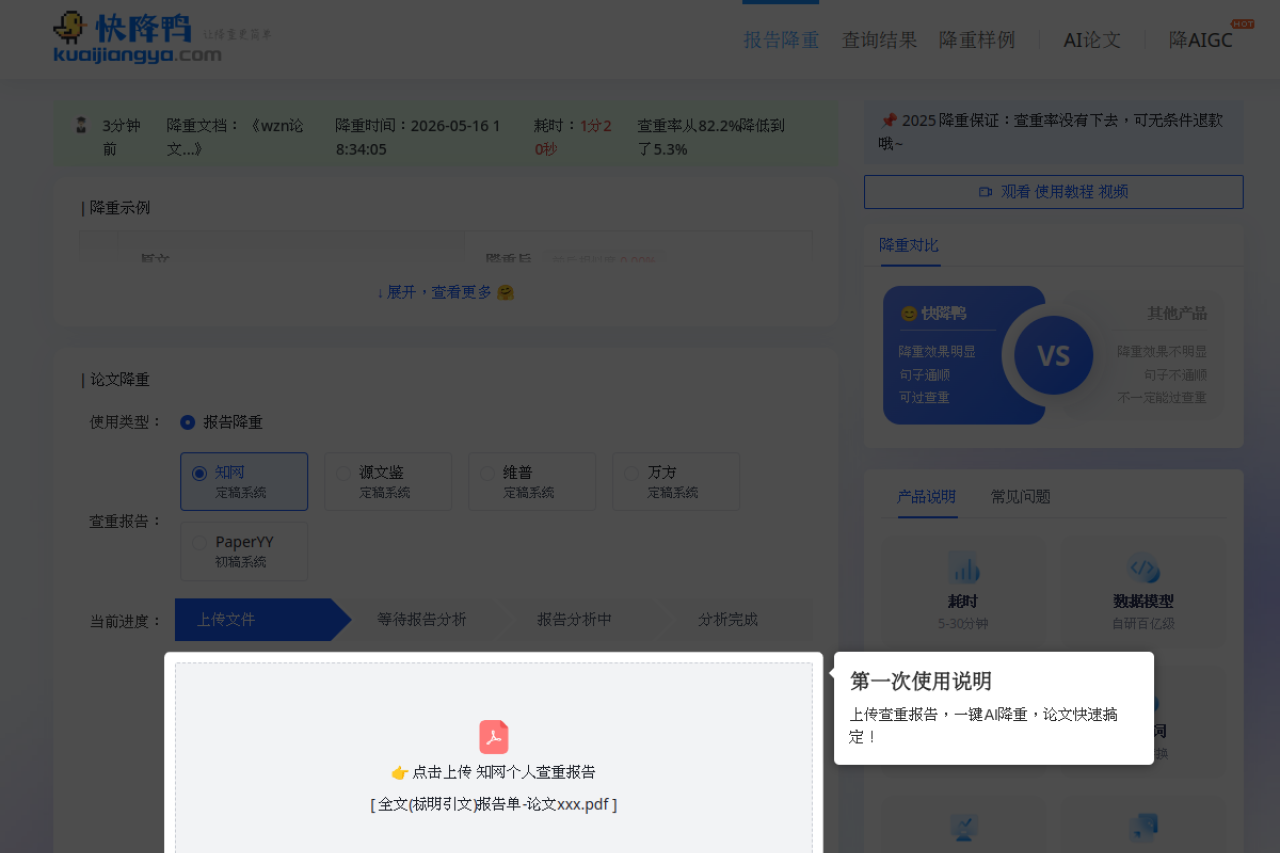Viewport: 1280px width, 853px height.
Task: Click the VS circle badge
Action: pos(1053,356)
